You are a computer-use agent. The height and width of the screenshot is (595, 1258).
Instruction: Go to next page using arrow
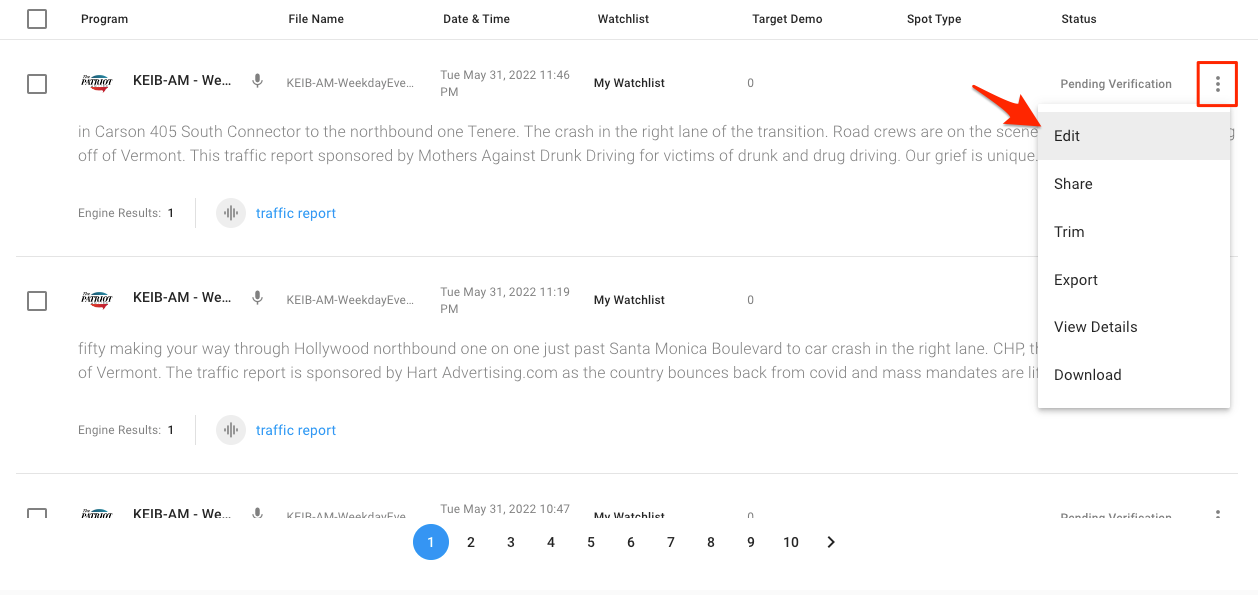coord(831,542)
